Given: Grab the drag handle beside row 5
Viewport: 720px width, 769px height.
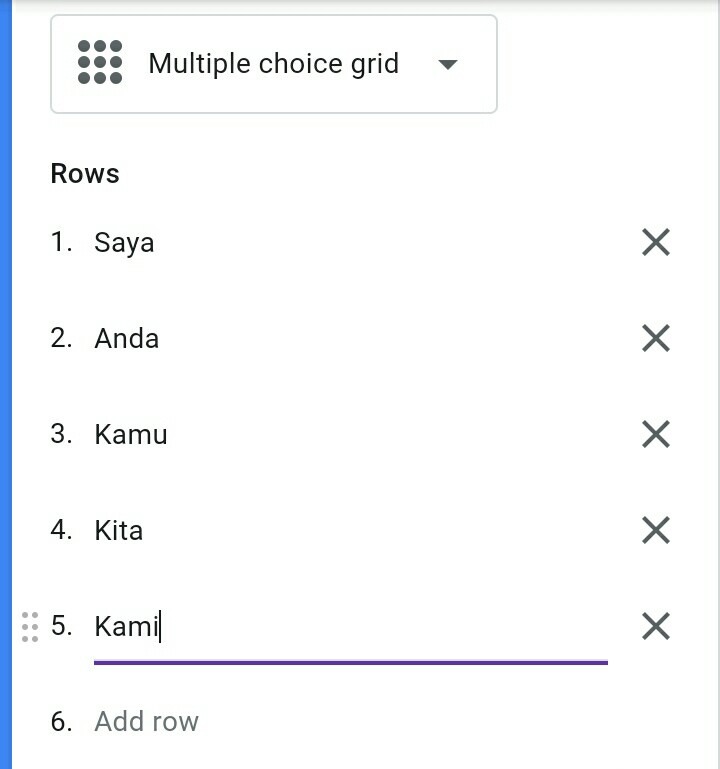Looking at the screenshot, I should (30, 626).
